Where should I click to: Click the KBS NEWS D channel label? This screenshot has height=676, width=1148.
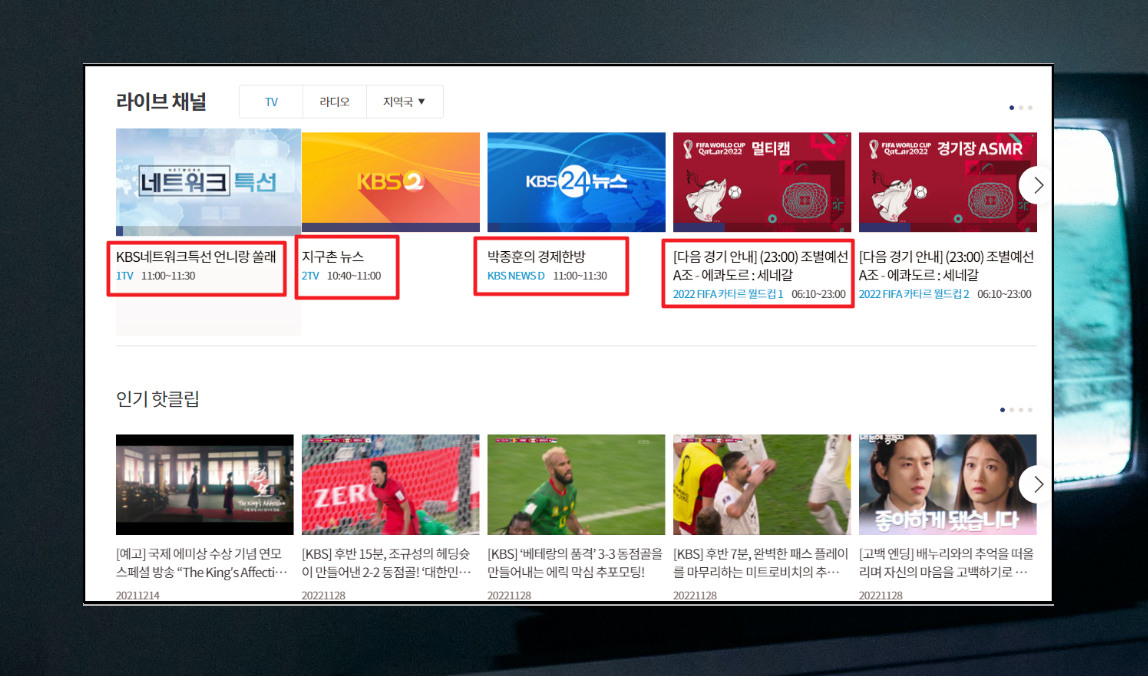pyautogui.click(x=516, y=276)
